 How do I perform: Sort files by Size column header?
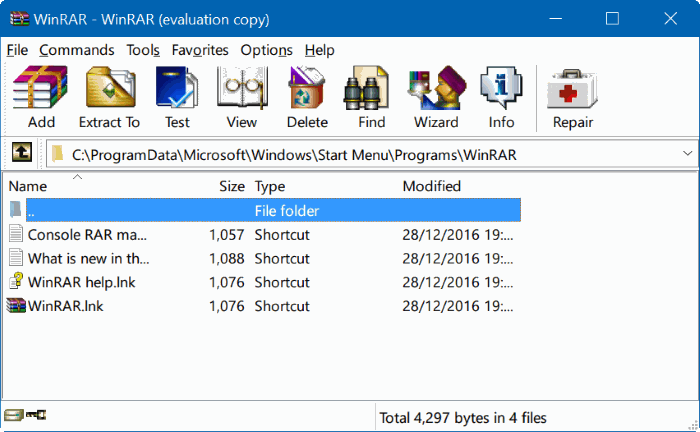pos(232,186)
